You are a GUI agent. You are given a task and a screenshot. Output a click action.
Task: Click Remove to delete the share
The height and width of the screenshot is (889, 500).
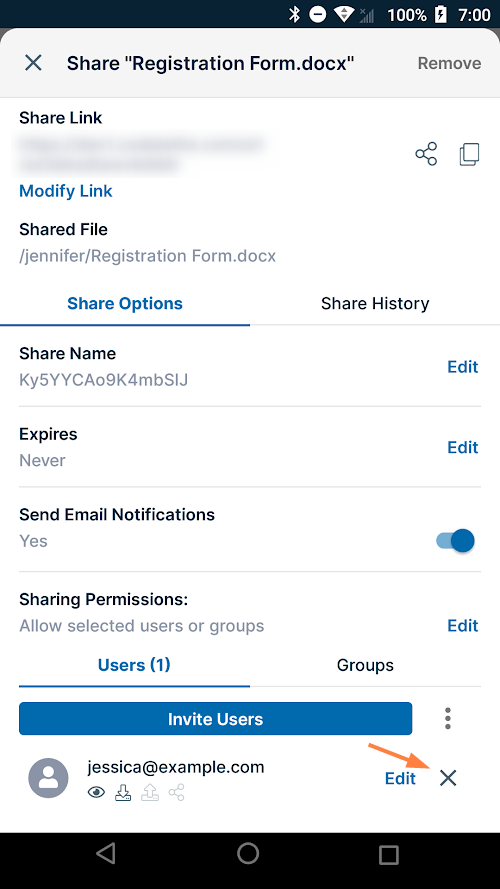point(450,63)
